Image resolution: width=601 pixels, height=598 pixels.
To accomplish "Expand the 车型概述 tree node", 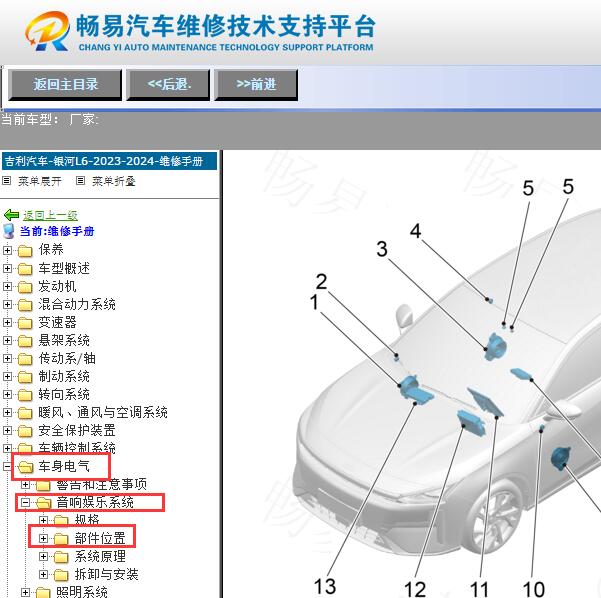I will tap(7, 268).
